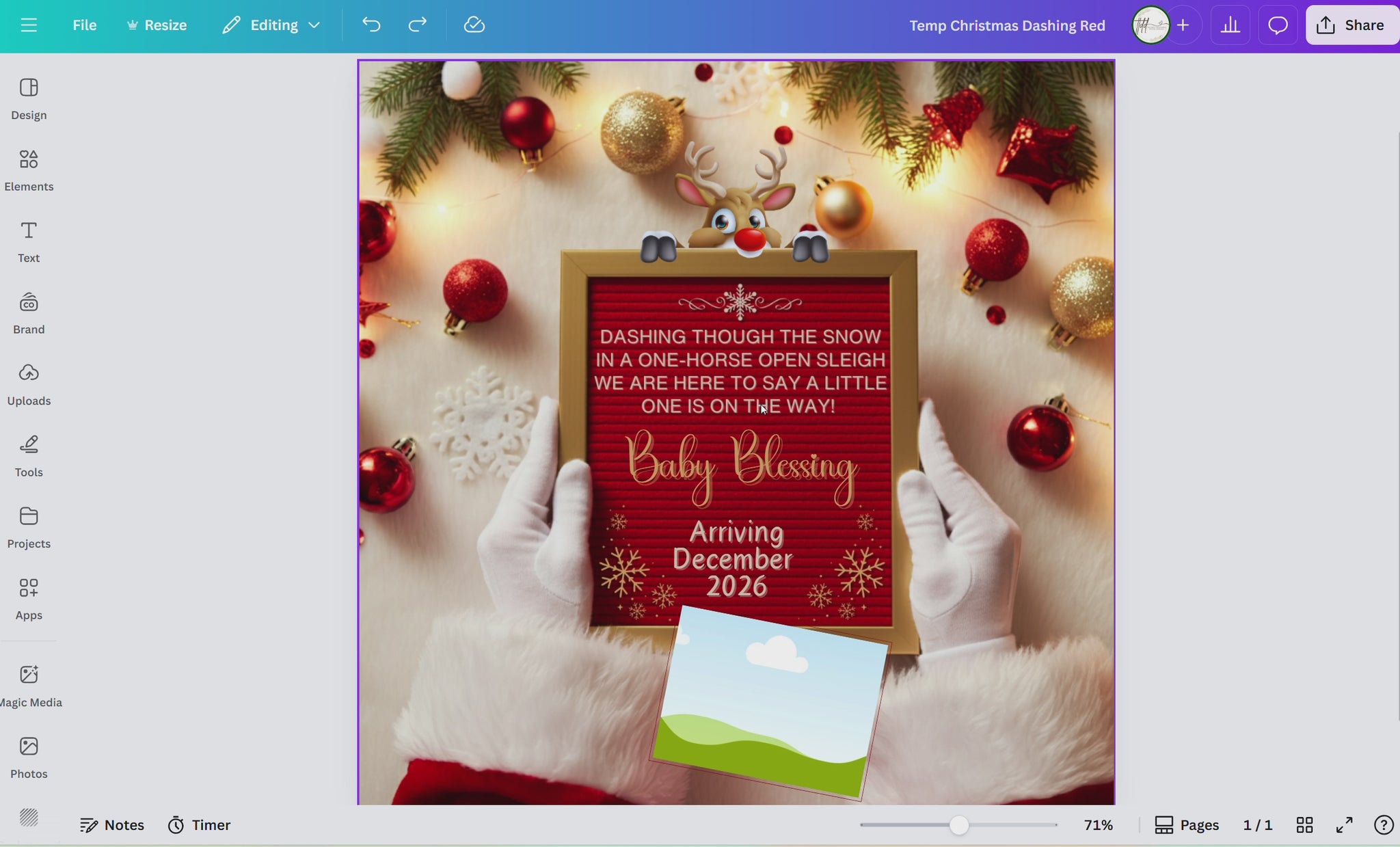Open the Magic Media app

click(x=29, y=686)
